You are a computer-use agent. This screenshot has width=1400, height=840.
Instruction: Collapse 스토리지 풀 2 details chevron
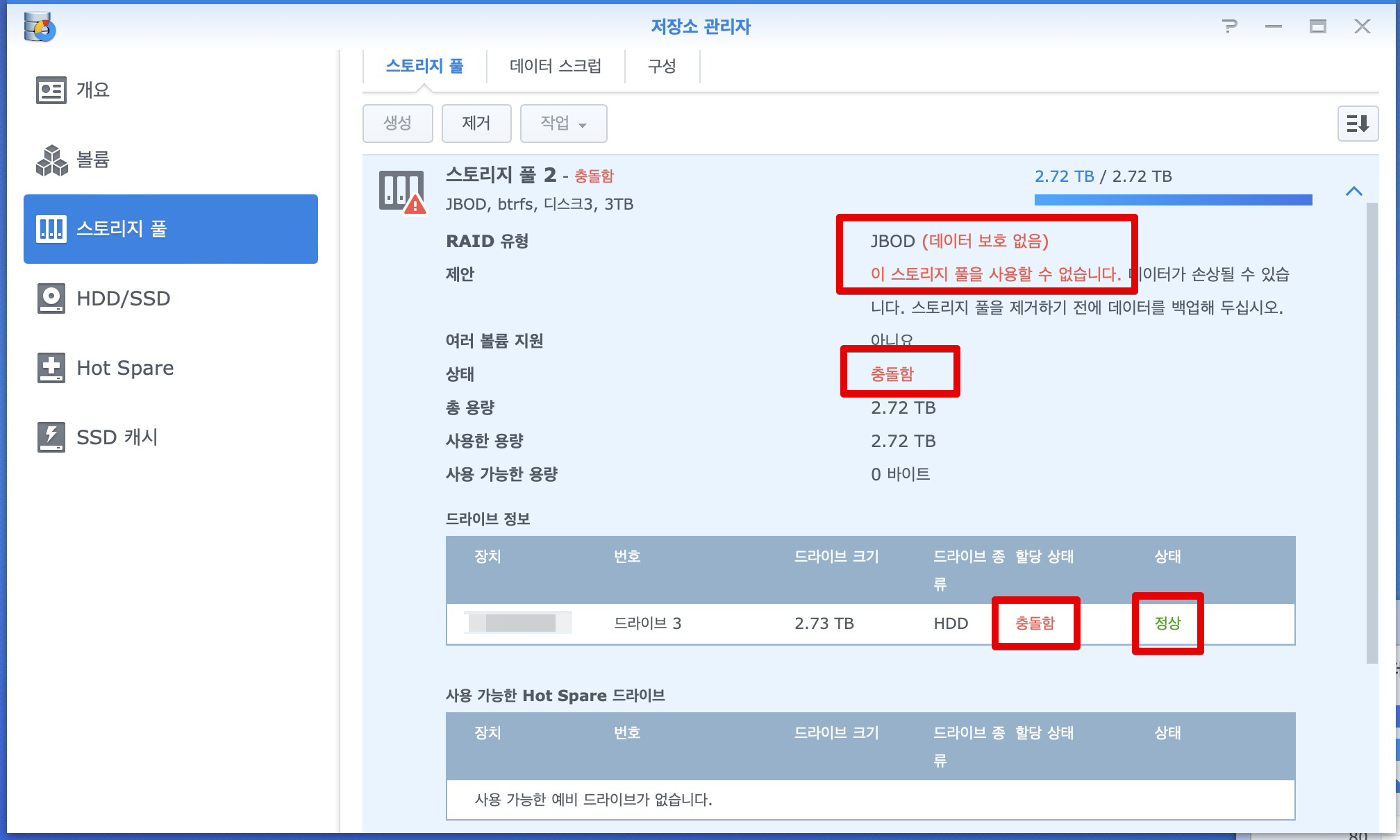click(1353, 191)
